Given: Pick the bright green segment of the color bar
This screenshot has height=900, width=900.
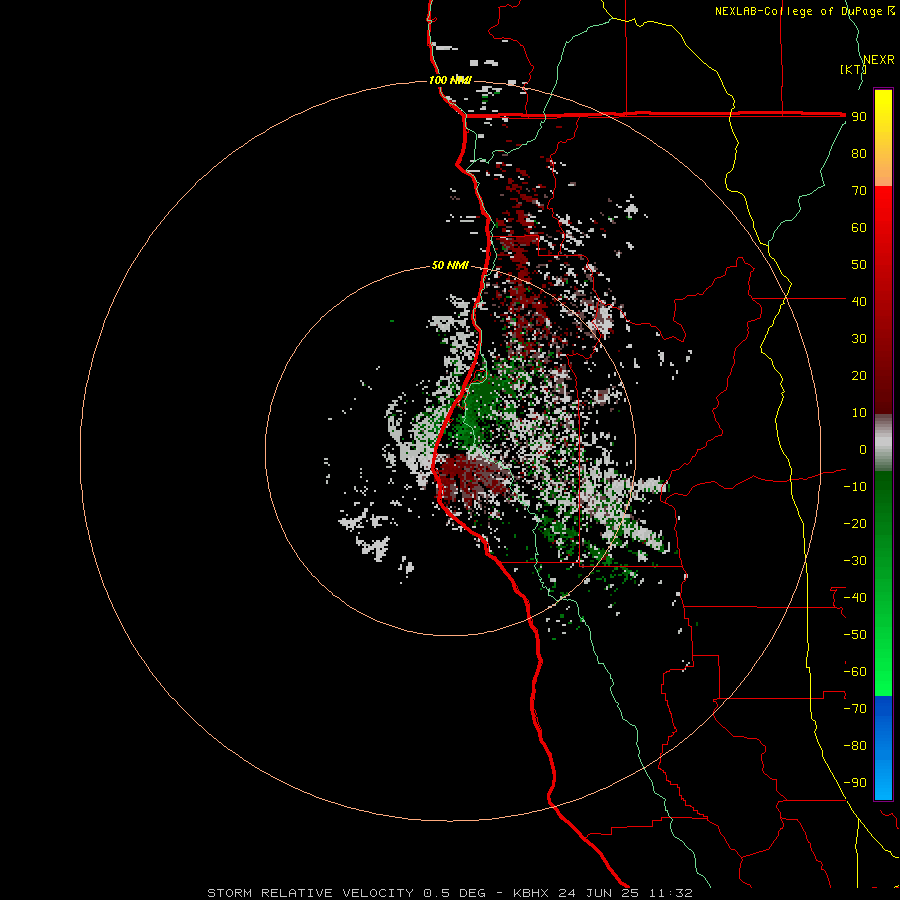Looking at the screenshot, I should pyautogui.click(x=883, y=583).
